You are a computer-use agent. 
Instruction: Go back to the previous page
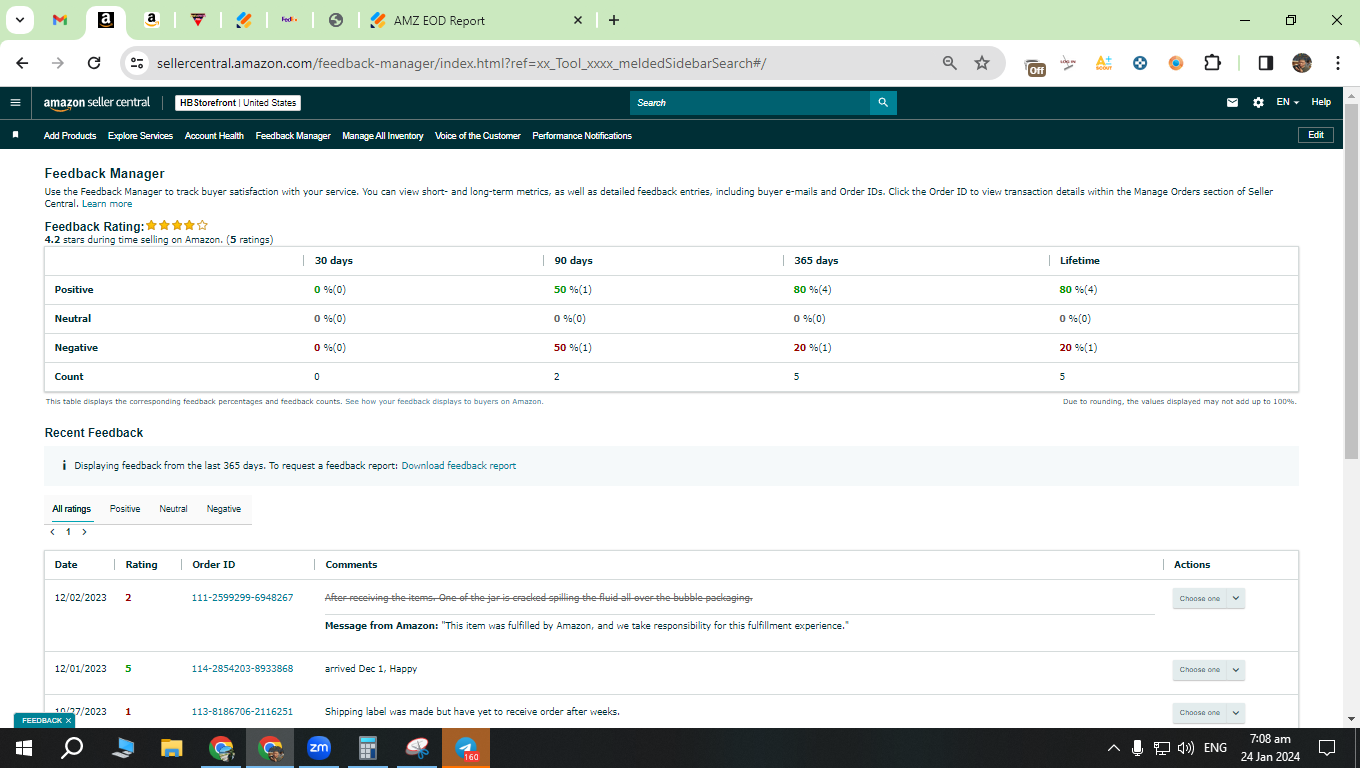[x=23, y=63]
